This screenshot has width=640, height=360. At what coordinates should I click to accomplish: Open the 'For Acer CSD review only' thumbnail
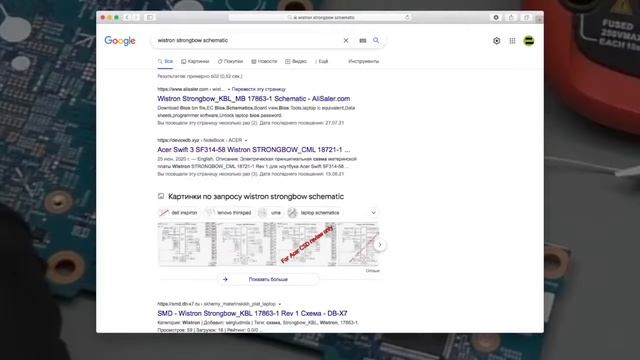pyautogui.click(x=307, y=244)
